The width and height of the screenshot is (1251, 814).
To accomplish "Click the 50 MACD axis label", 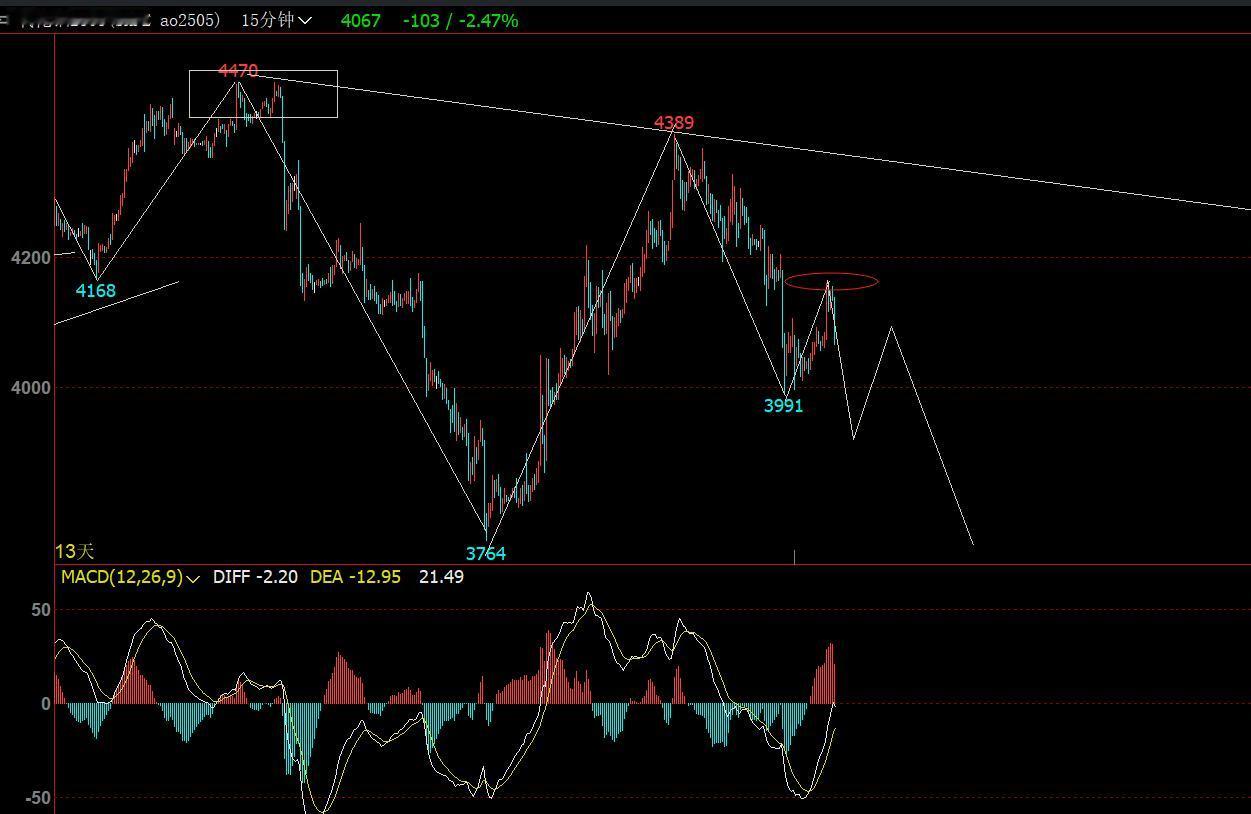I will pos(41,610).
